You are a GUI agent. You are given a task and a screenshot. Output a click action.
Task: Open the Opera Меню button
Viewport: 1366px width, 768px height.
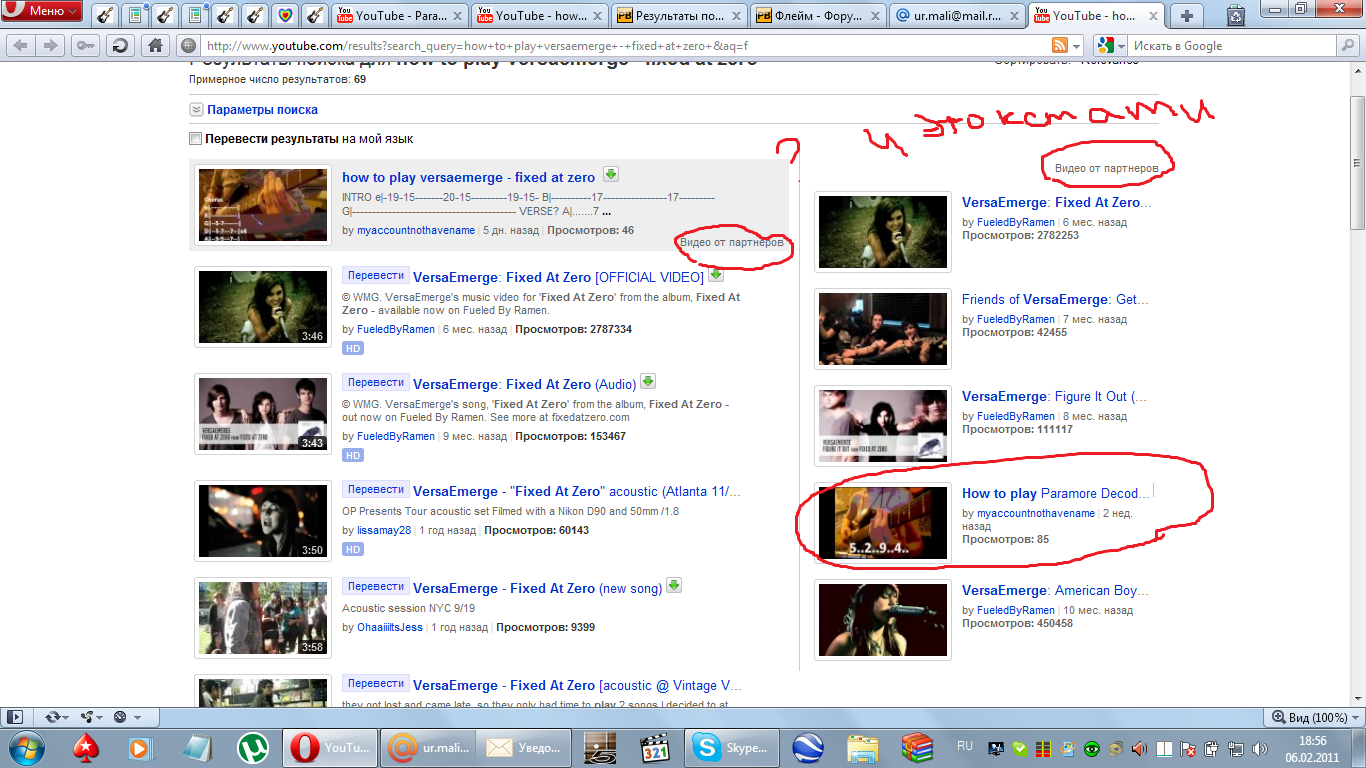tap(42, 12)
